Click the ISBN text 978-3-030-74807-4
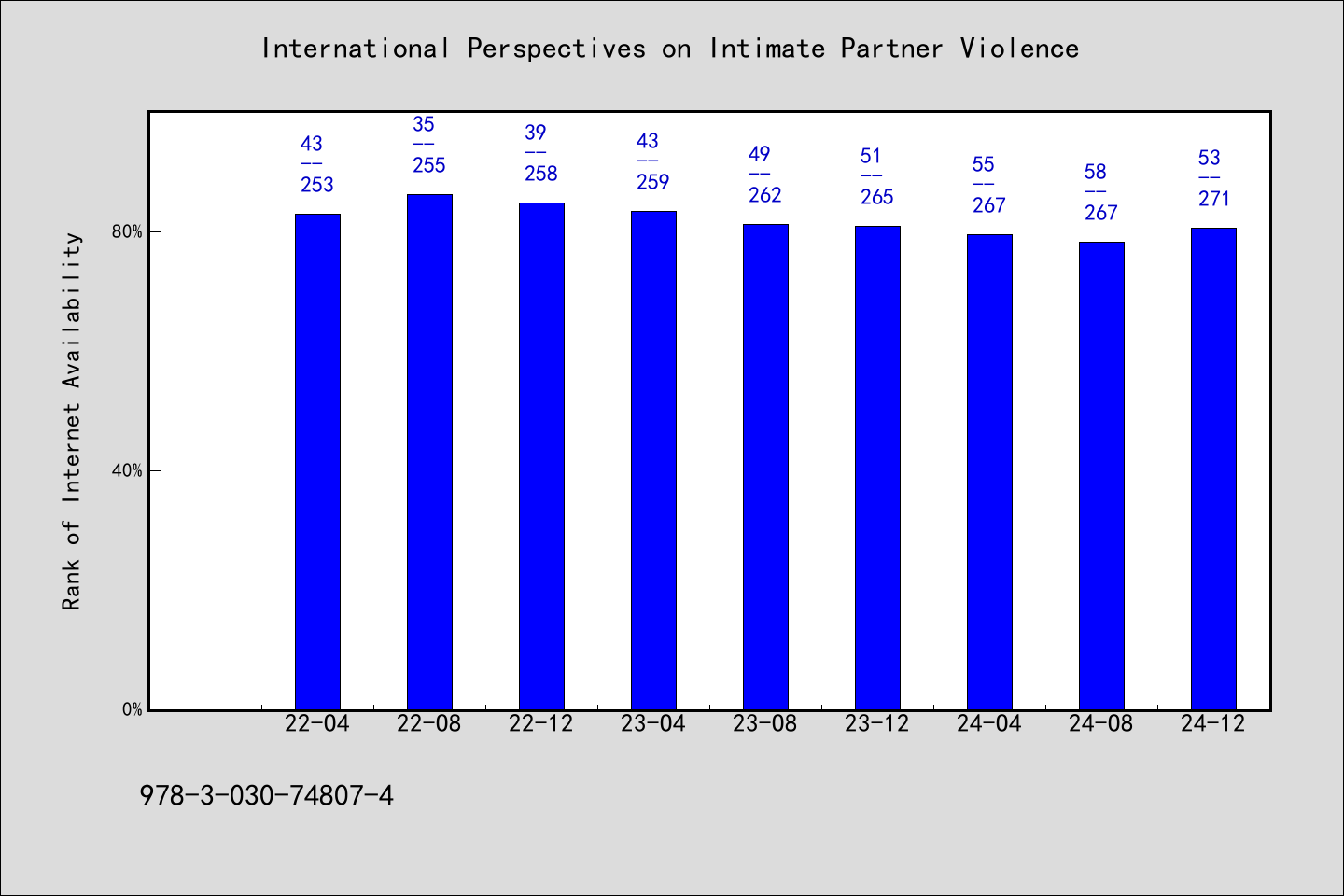Viewport: 1344px width, 896px height. pyautogui.click(x=267, y=795)
